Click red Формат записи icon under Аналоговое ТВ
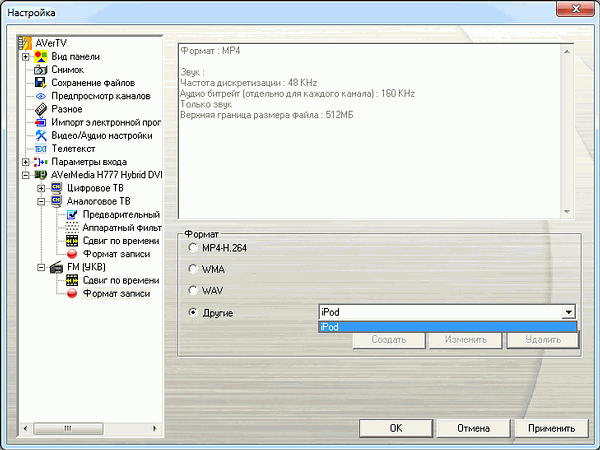 [x=72, y=254]
